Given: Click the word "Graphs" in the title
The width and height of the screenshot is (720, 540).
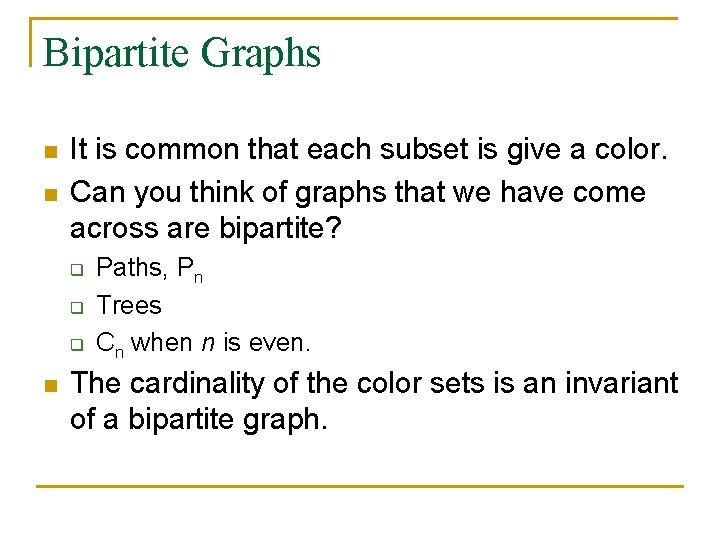Looking at the screenshot, I should tap(261, 53).
